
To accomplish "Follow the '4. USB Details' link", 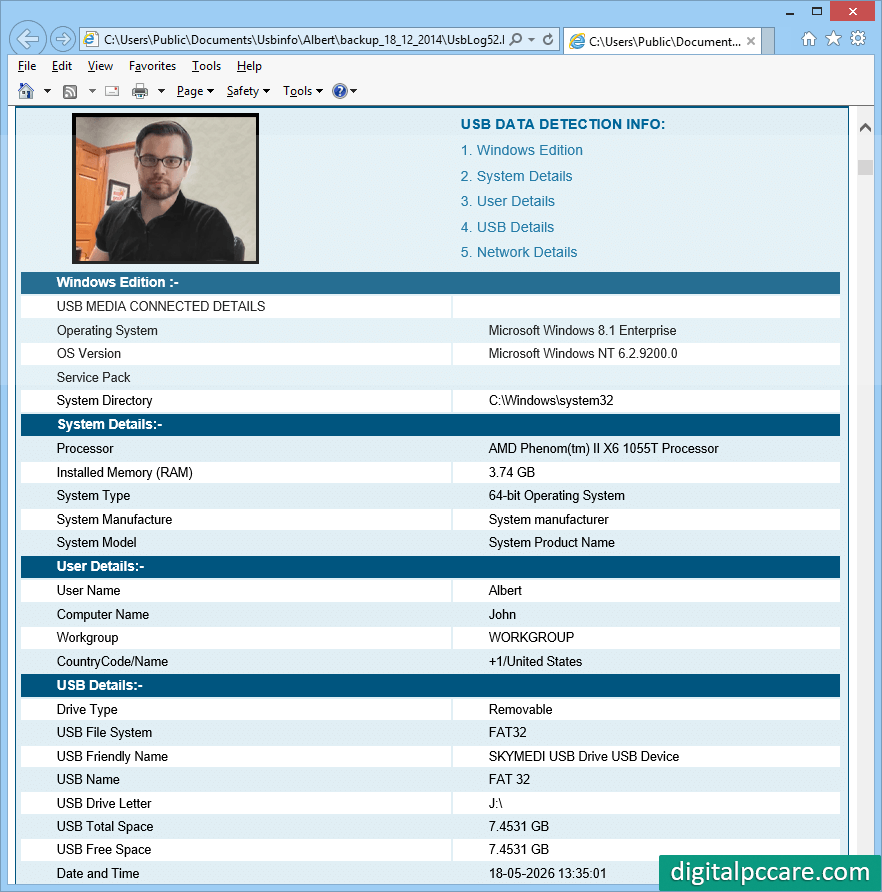I will (x=507, y=227).
